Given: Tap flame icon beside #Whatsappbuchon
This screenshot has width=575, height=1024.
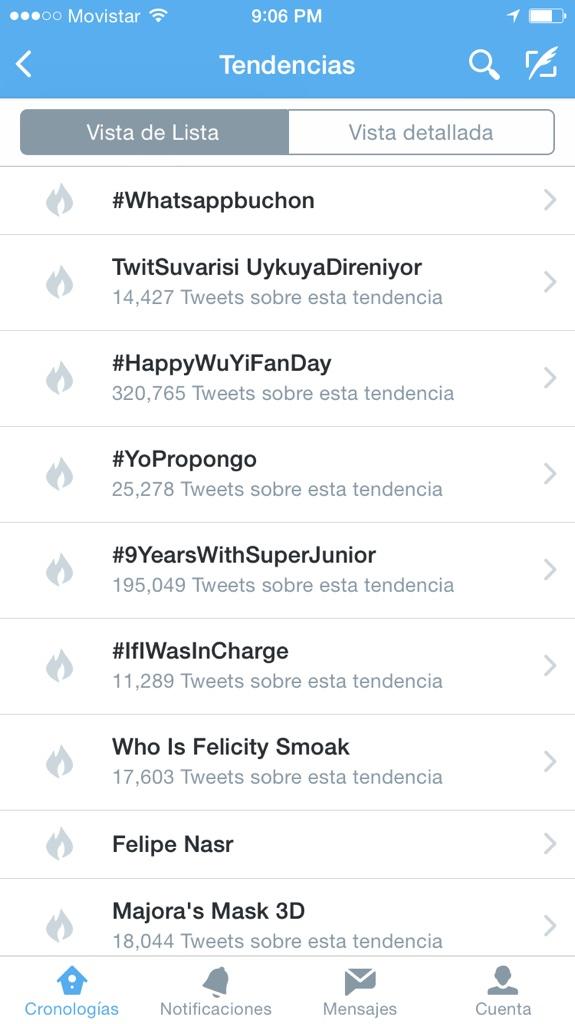Looking at the screenshot, I should tap(59, 200).
